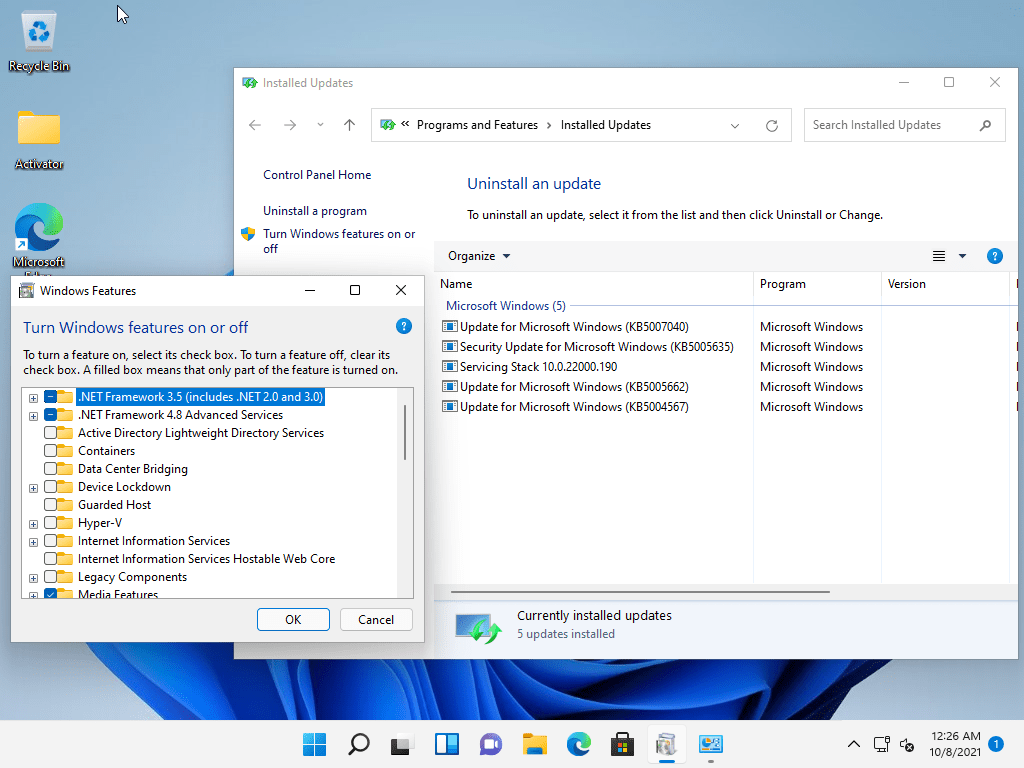Screen dimensions: 1024x768
Task: Expand Hyper-V tree node
Action: click(33, 524)
